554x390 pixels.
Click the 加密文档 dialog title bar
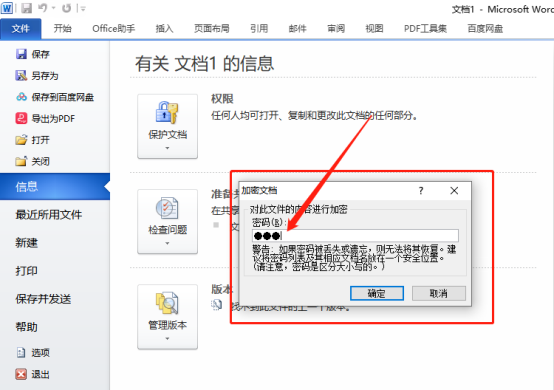click(355, 191)
